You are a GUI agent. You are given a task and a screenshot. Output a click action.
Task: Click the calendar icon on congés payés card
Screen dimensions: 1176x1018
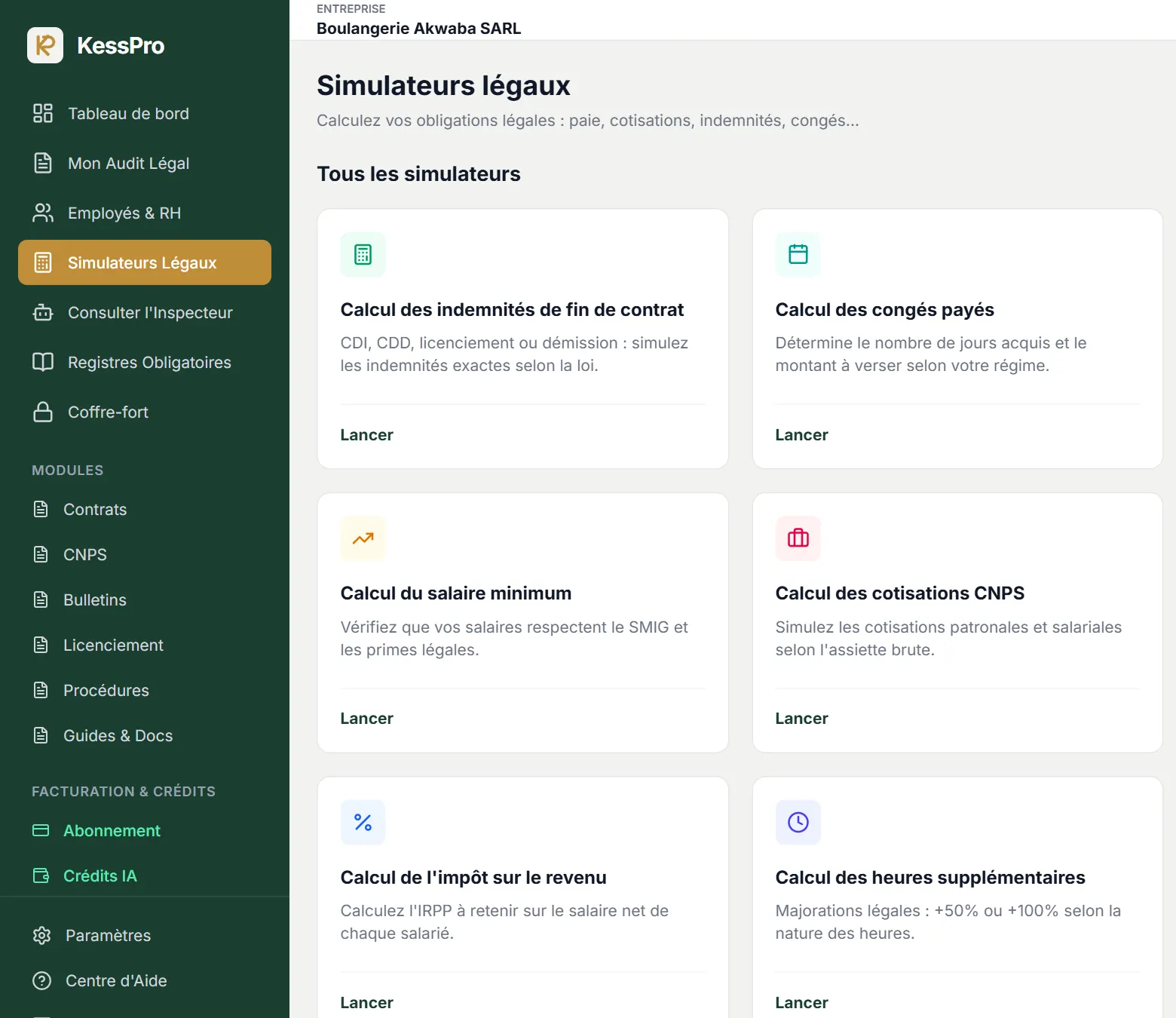pos(798,255)
